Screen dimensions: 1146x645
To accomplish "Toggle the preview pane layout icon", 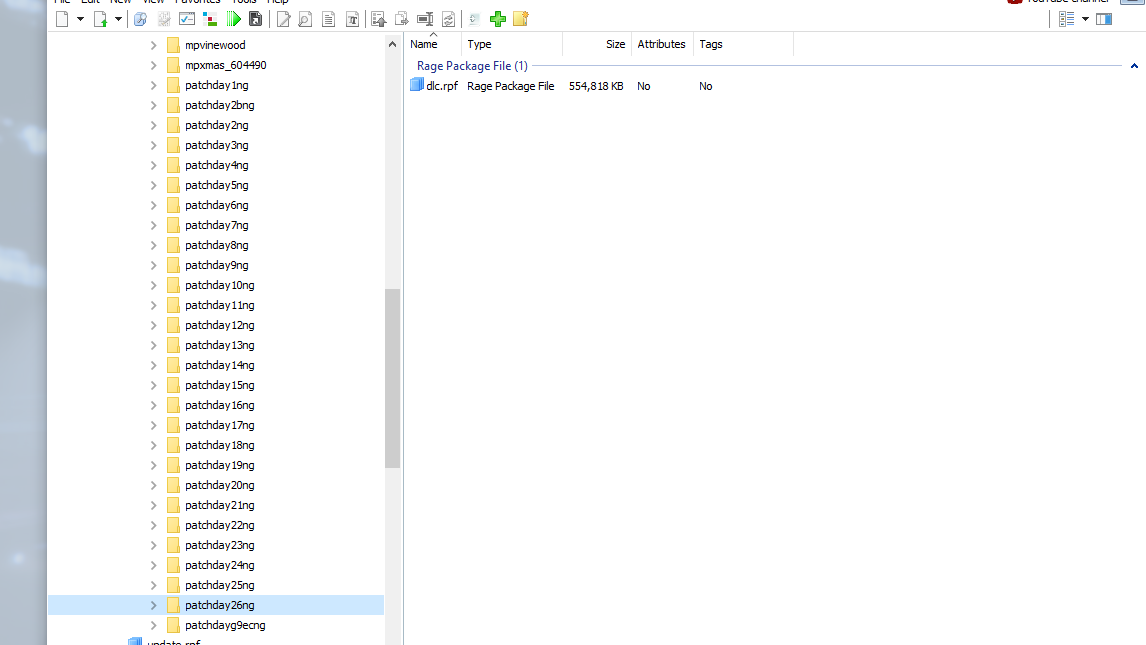I will (x=1104, y=19).
